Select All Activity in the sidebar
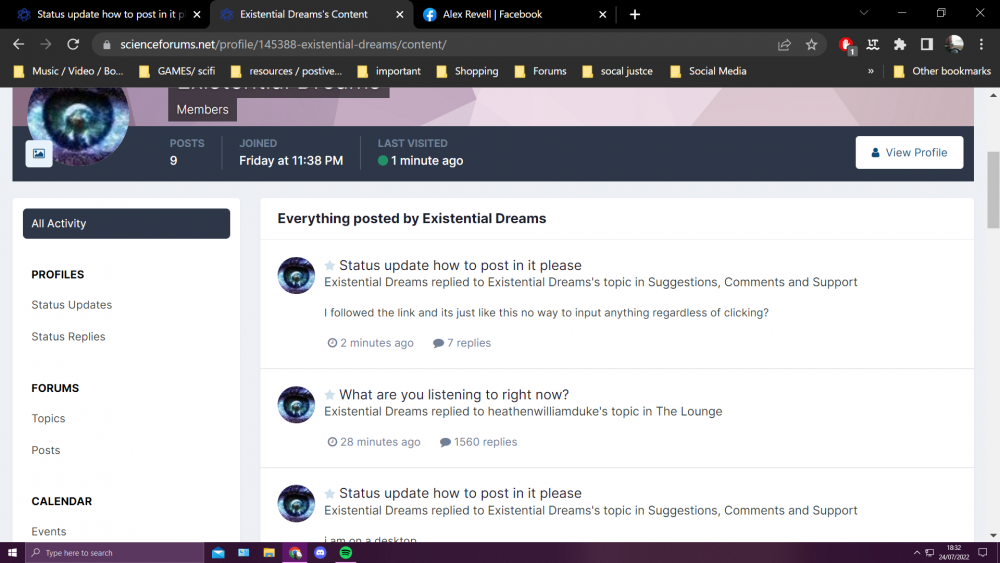Image resolution: width=1000 pixels, height=563 pixels. [126, 224]
